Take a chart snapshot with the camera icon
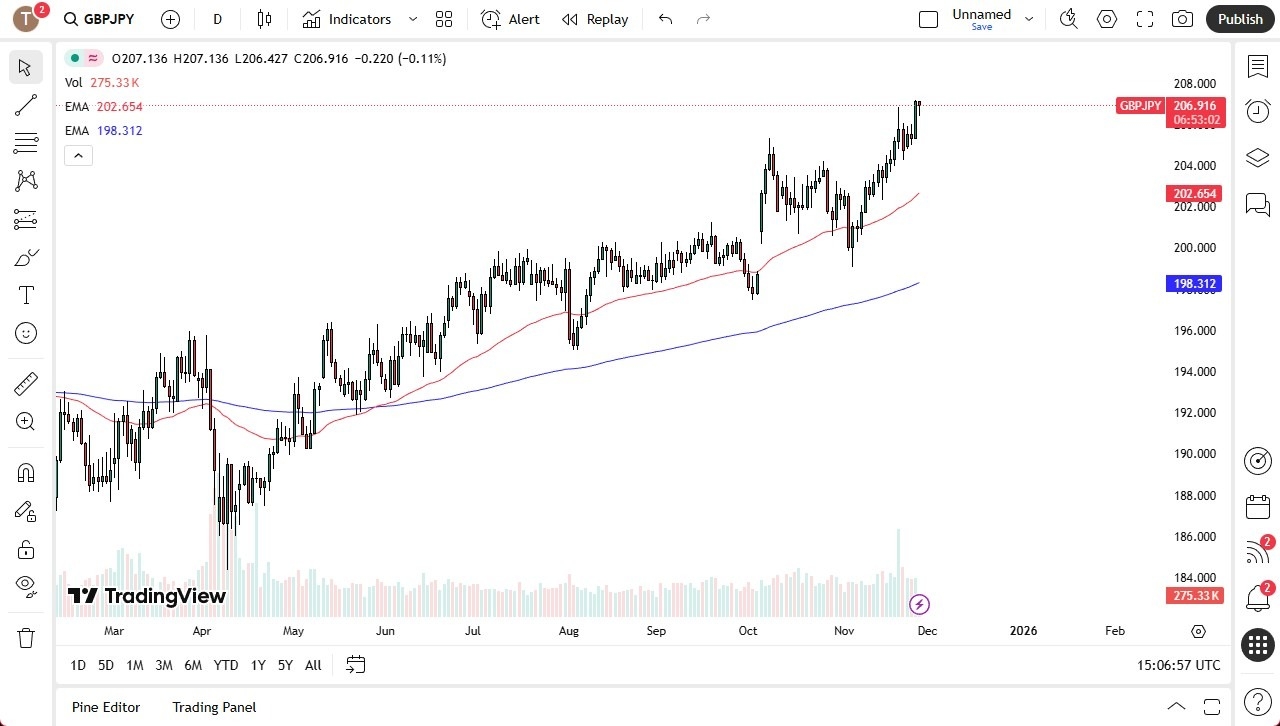1280x726 pixels. coord(1181,18)
